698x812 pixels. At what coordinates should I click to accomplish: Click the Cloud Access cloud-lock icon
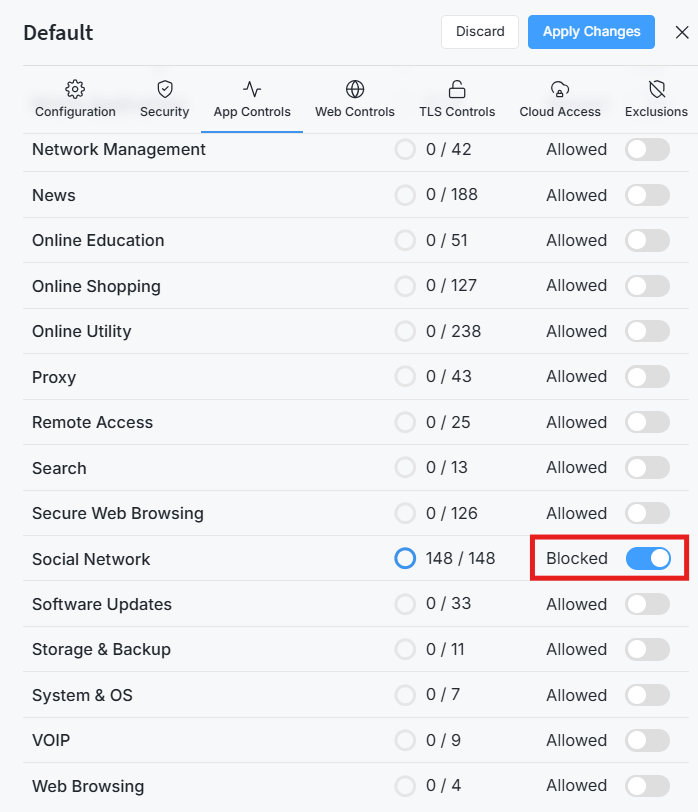[x=560, y=89]
